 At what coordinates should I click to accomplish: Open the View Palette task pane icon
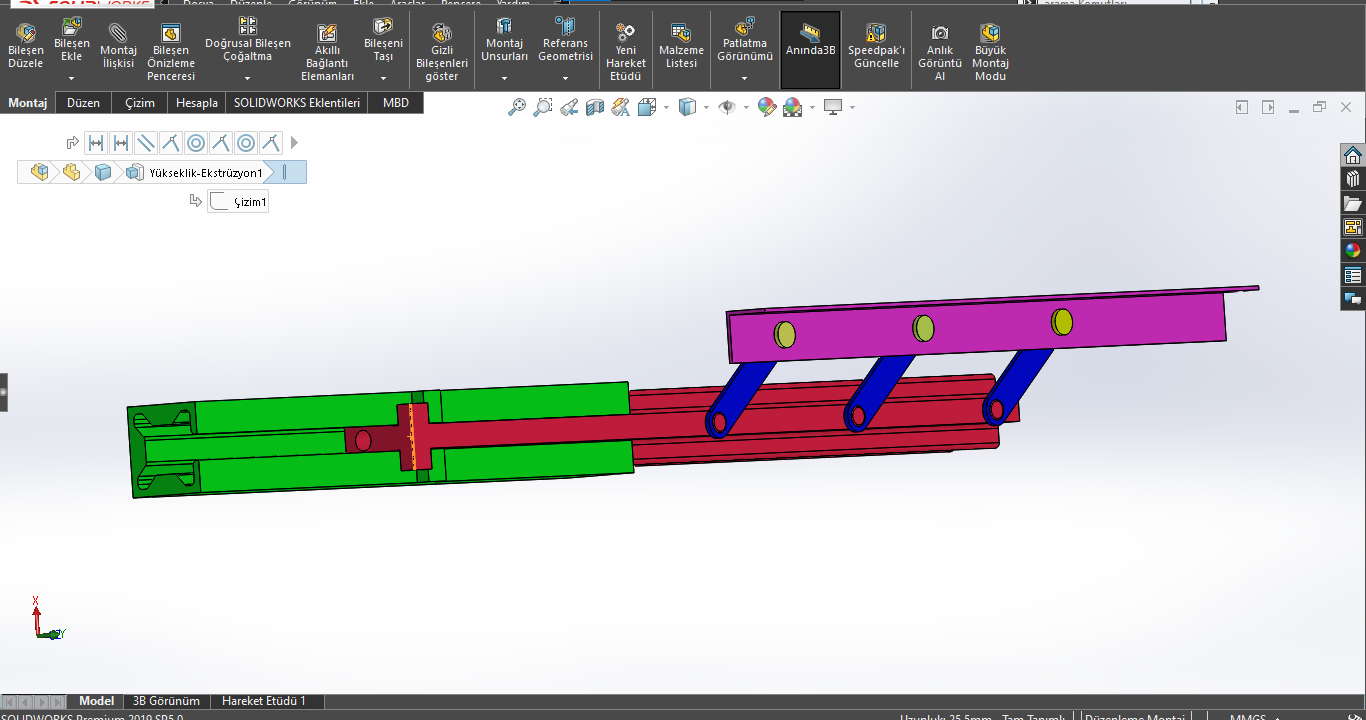(x=1353, y=227)
